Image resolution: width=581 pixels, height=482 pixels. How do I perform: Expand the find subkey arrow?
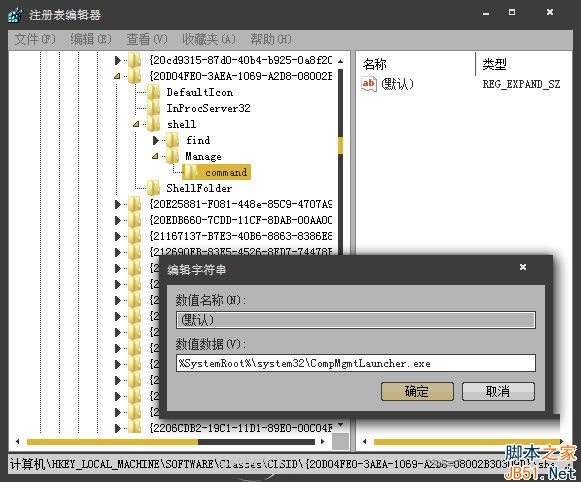click(156, 140)
